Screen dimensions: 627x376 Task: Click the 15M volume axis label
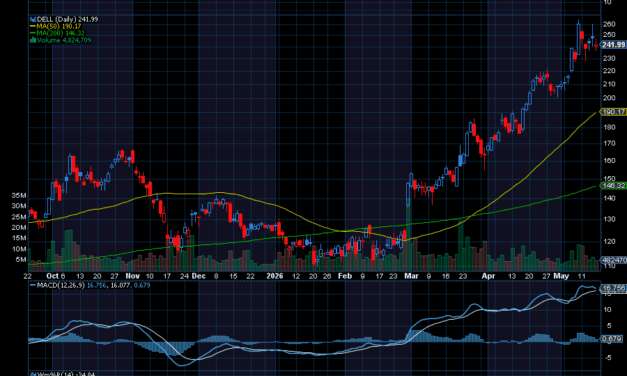coord(19,238)
